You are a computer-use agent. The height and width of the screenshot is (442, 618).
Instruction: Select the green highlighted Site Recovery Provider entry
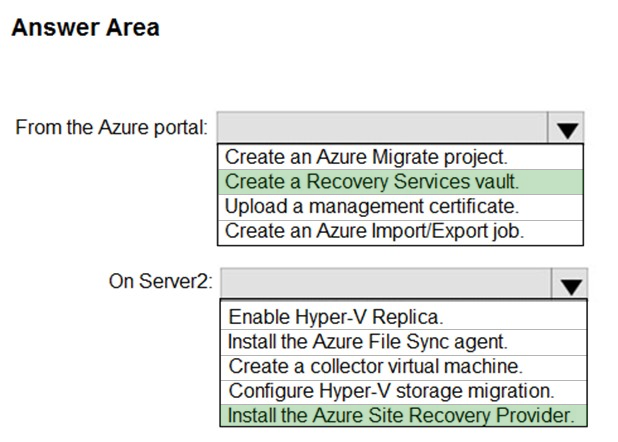(404, 416)
